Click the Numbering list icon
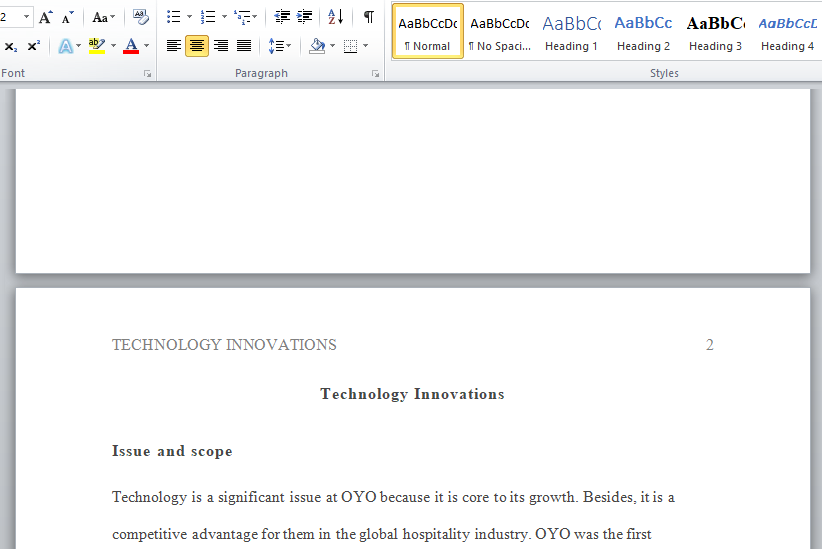This screenshot has height=549, width=822. [208, 17]
